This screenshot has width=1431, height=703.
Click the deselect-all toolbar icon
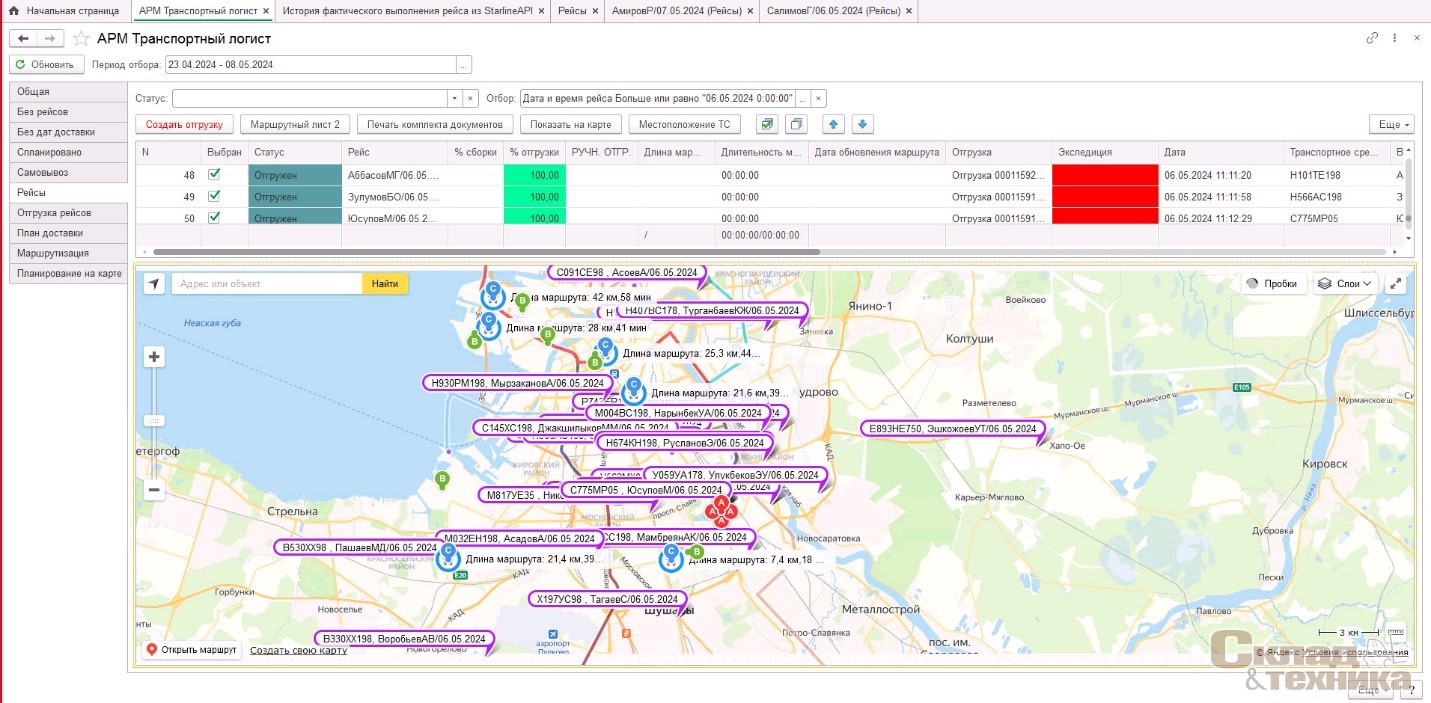pos(796,125)
